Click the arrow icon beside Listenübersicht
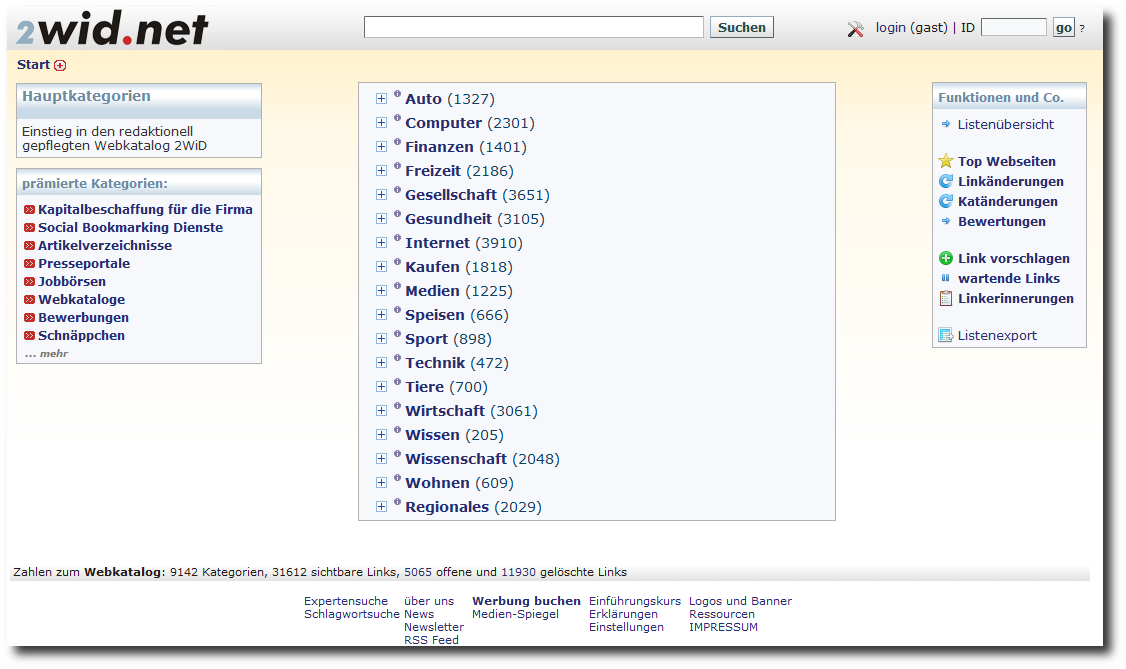This screenshot has width=1126, height=669. point(946,124)
